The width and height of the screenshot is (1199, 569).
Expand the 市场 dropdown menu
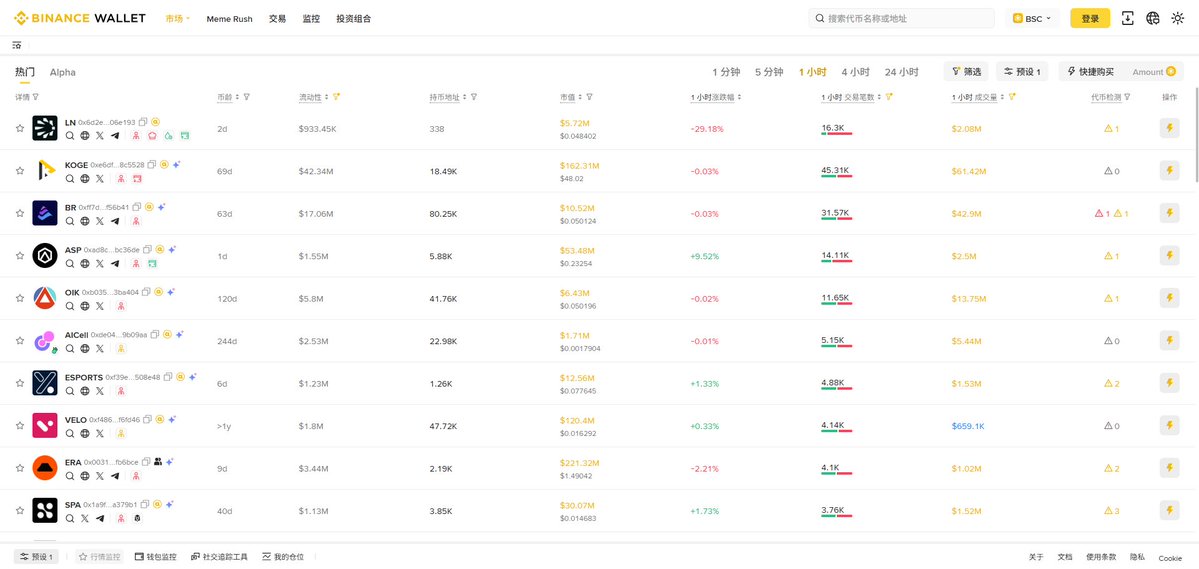click(177, 18)
